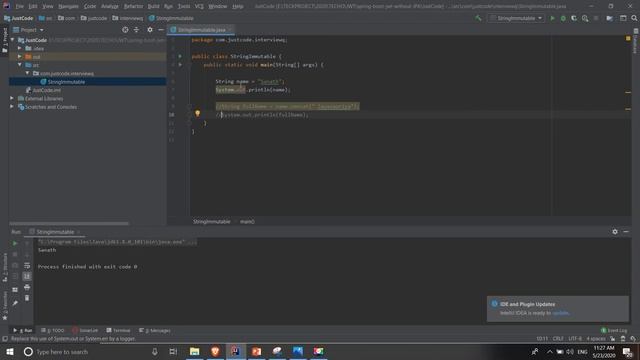Click the update link in the IDE and Plugin Updates notification
640x360 pixels.
560,313
